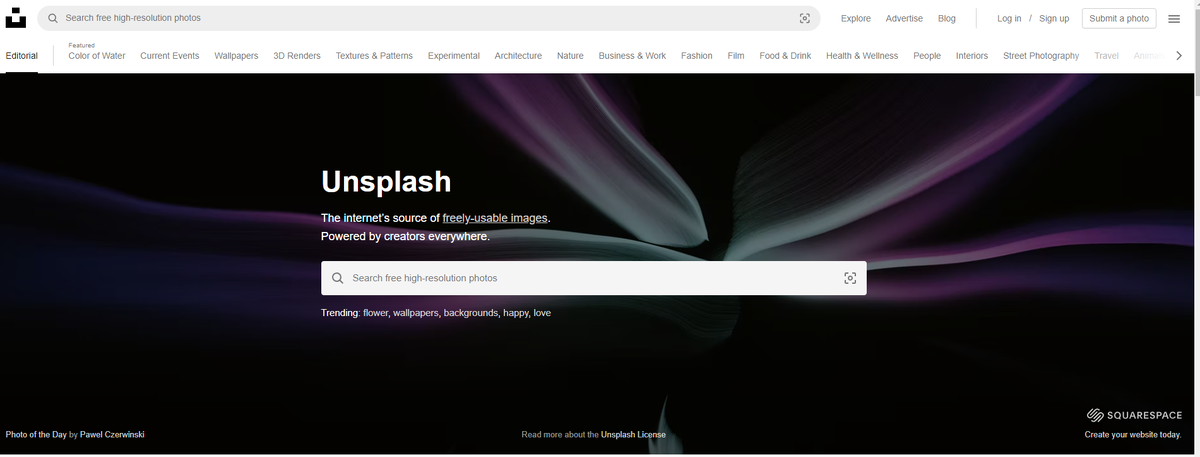Viewport: 1200px width, 457px height.
Task: Open Health & Wellness category
Action: click(x=862, y=56)
